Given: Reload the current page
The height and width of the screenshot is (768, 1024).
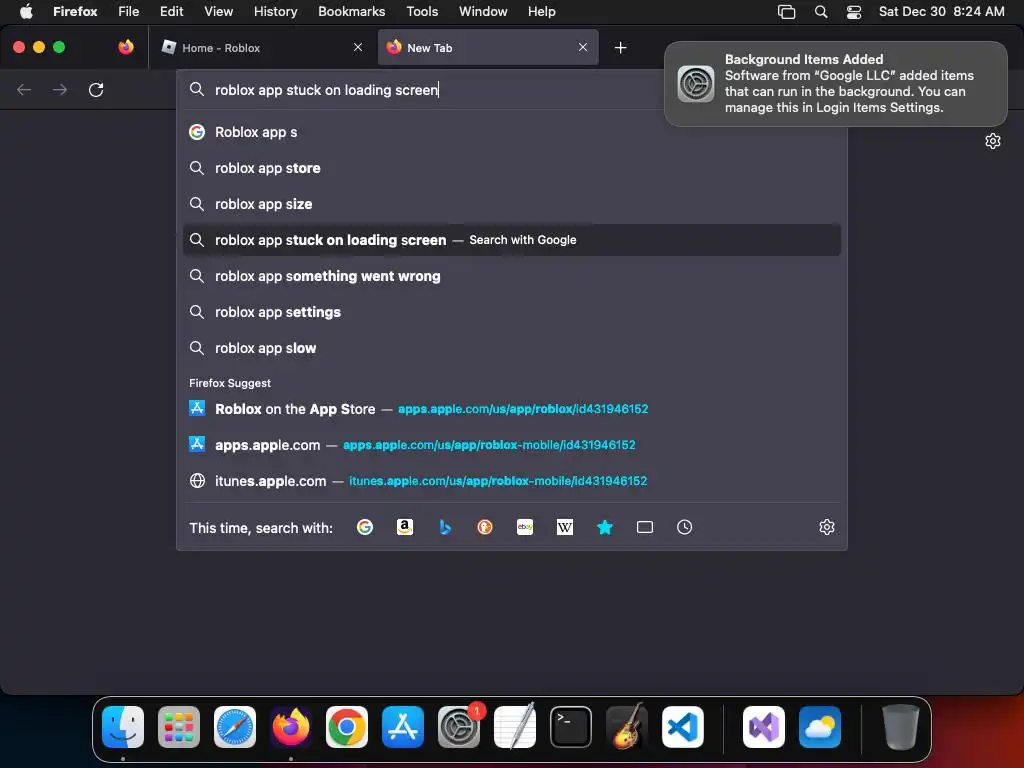Looking at the screenshot, I should point(96,89).
